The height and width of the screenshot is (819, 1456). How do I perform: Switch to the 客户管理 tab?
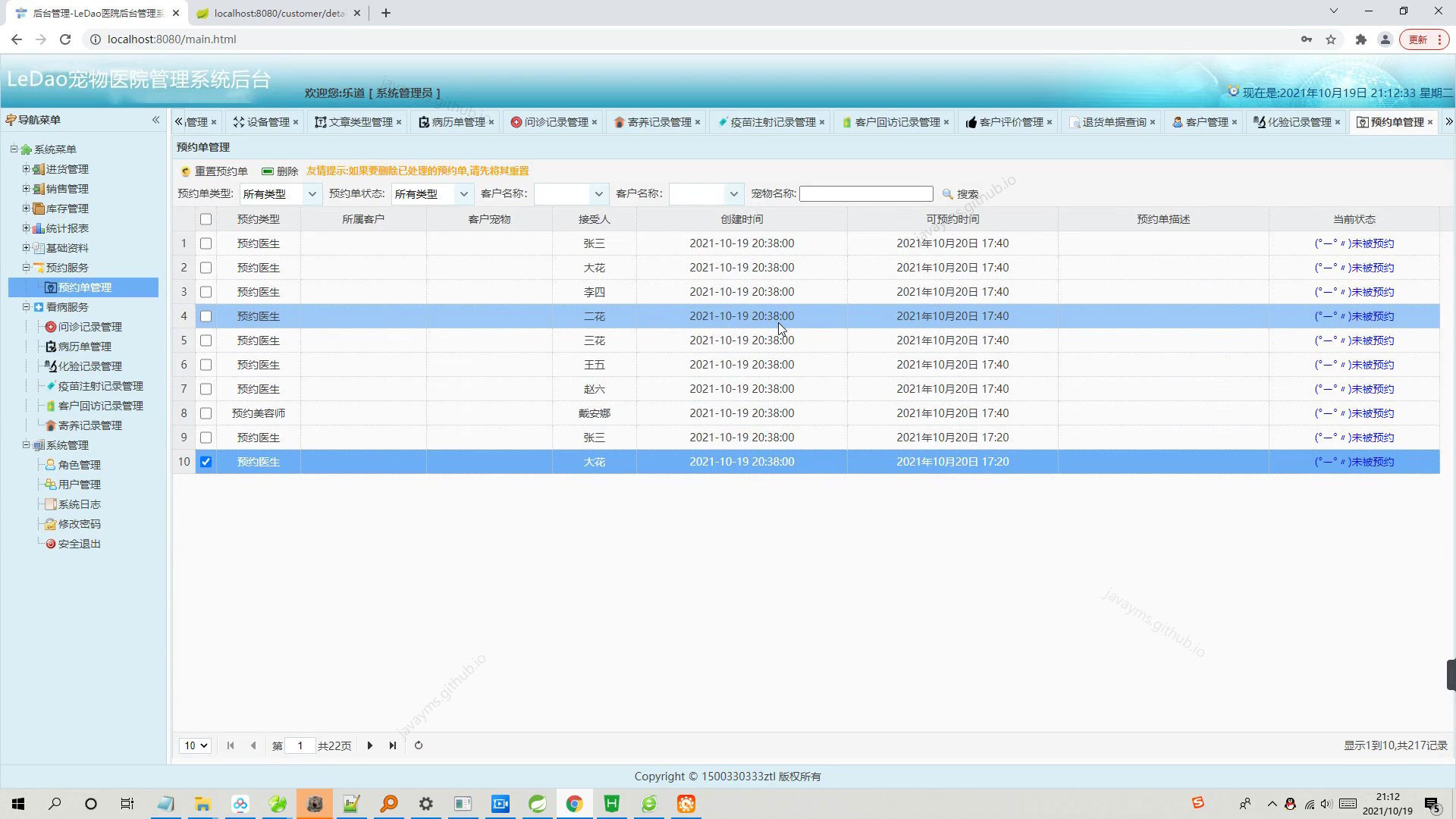coord(1206,122)
